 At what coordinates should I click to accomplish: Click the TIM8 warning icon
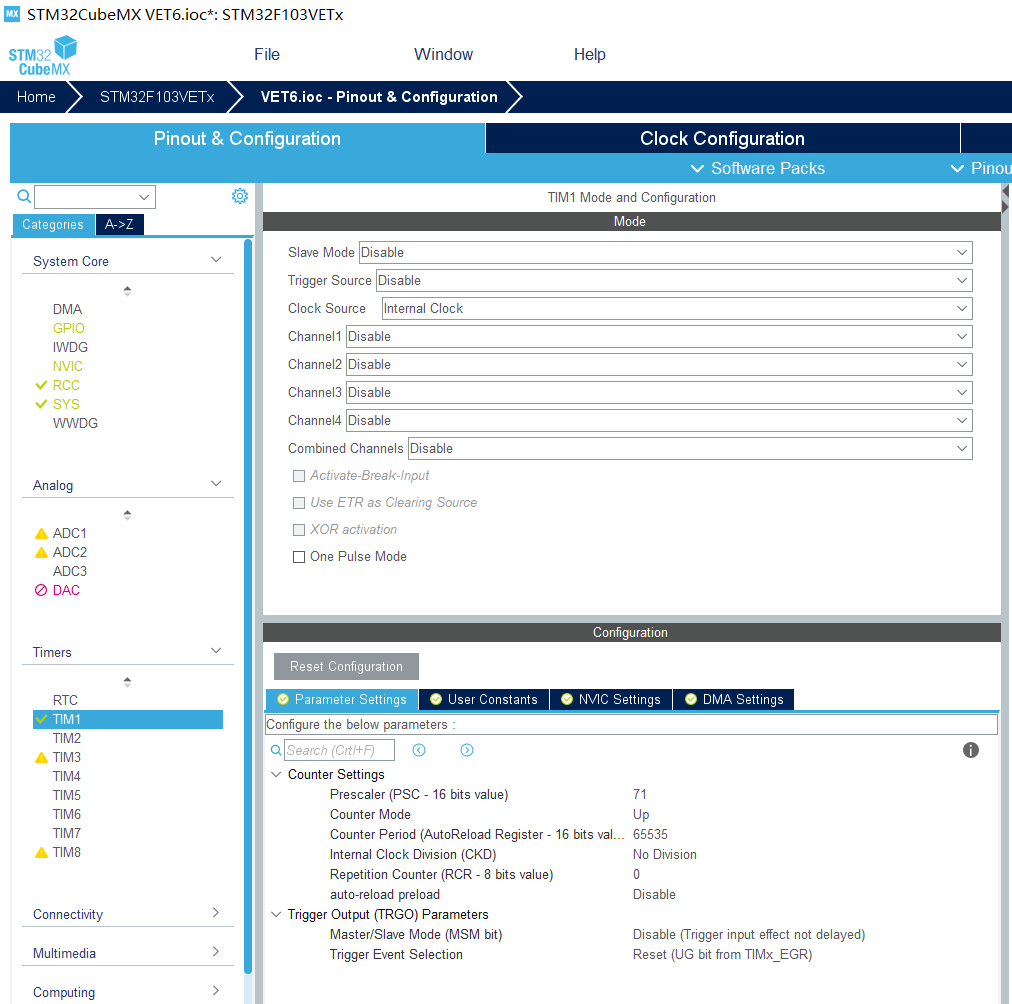click(x=41, y=852)
